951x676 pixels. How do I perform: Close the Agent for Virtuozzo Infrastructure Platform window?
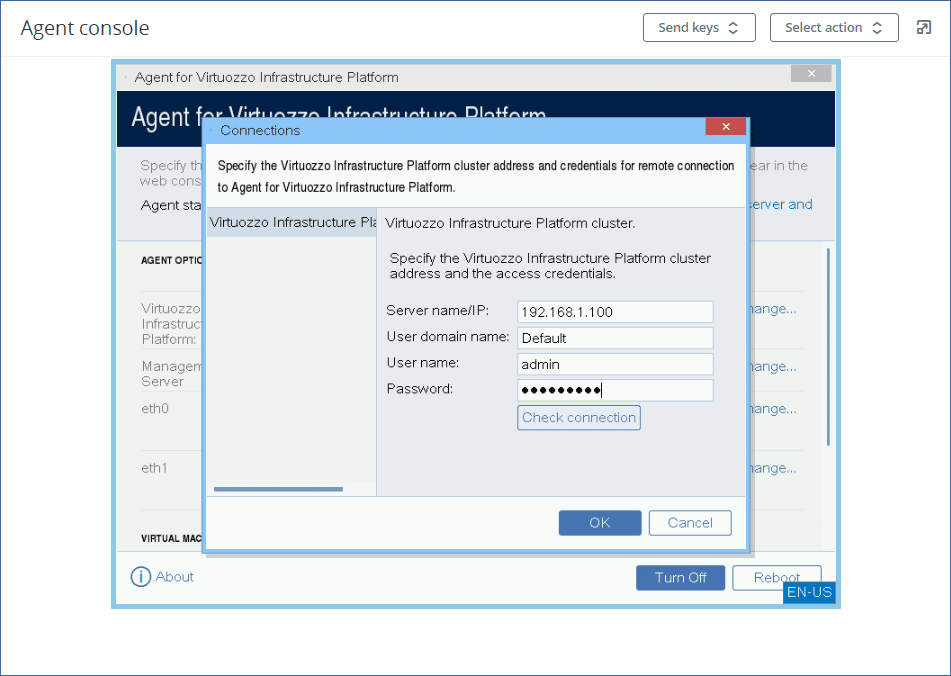[810, 74]
